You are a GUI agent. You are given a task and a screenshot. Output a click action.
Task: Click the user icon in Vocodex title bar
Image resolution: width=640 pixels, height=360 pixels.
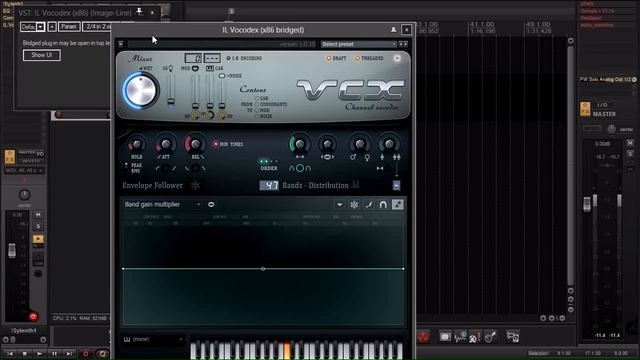(393, 30)
